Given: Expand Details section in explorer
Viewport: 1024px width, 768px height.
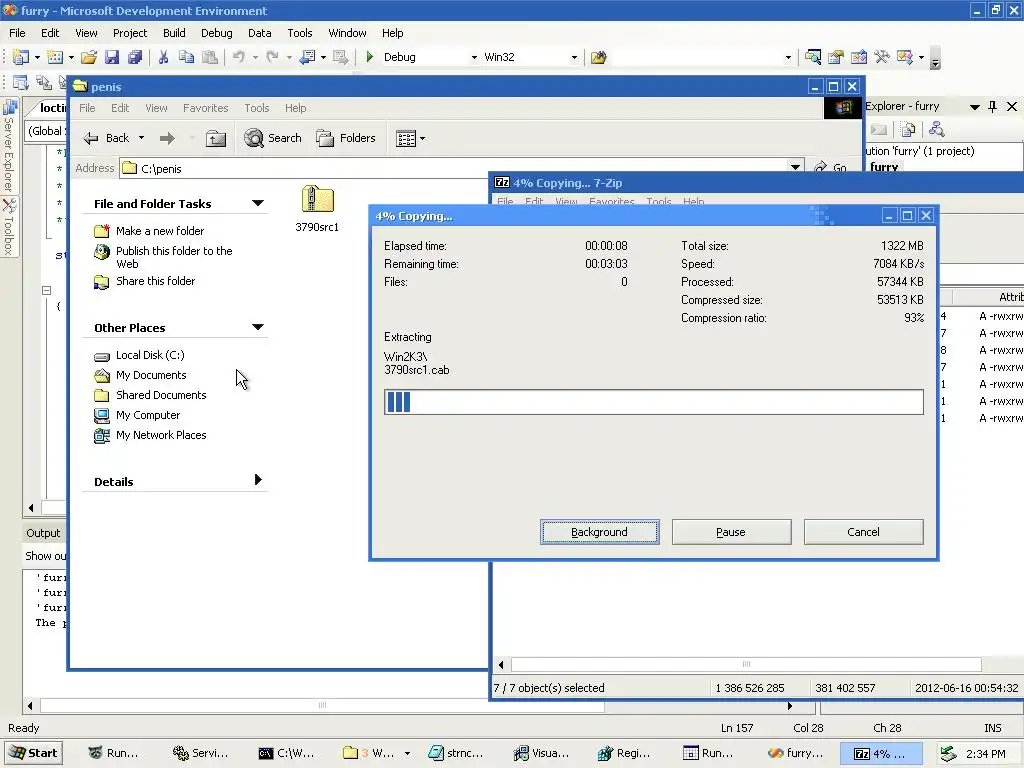Looking at the screenshot, I should 258,480.
